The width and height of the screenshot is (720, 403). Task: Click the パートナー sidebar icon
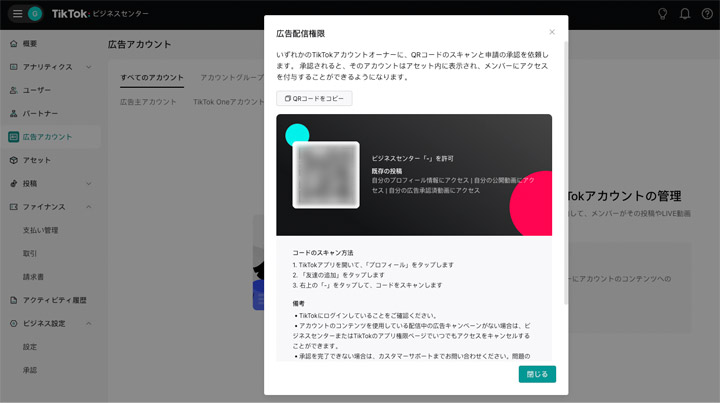[x=14, y=113]
